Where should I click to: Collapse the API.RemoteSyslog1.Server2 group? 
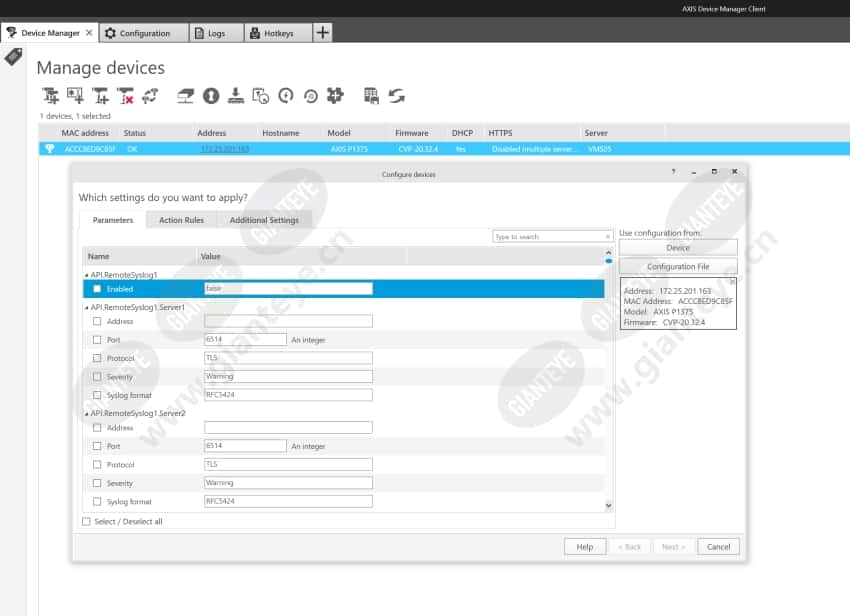tap(87, 413)
